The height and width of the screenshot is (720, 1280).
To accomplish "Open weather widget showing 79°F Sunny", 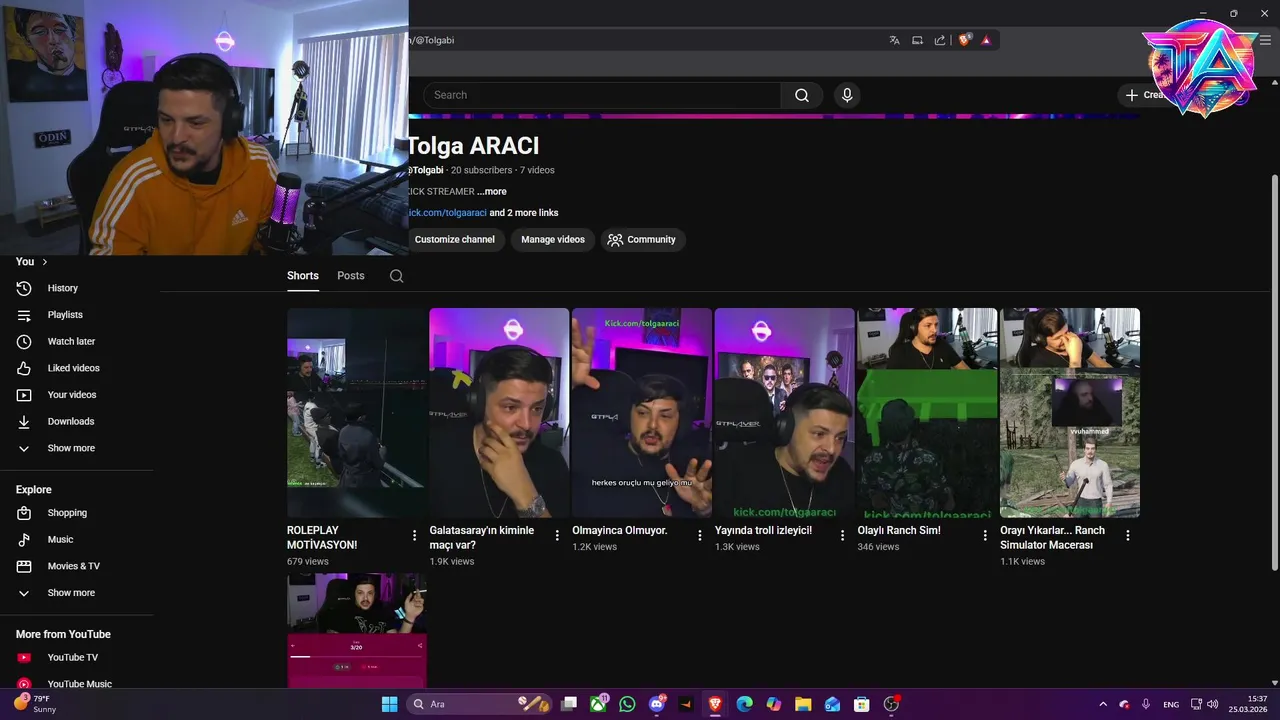I will (x=36, y=704).
